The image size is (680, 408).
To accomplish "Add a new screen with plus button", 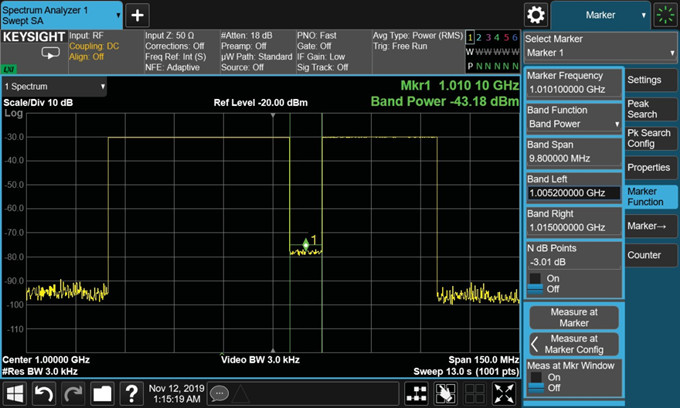I will [x=137, y=15].
